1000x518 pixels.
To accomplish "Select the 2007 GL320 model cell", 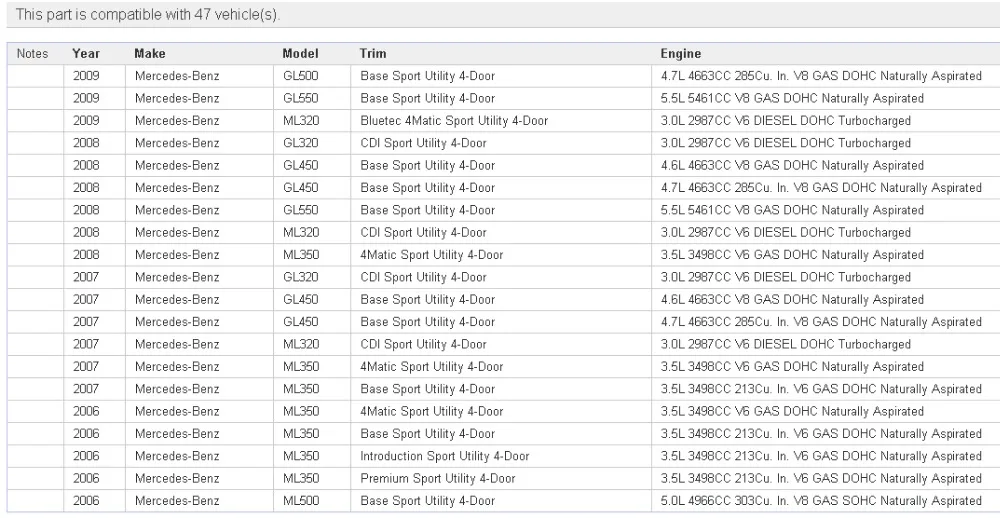I will click(301, 277).
